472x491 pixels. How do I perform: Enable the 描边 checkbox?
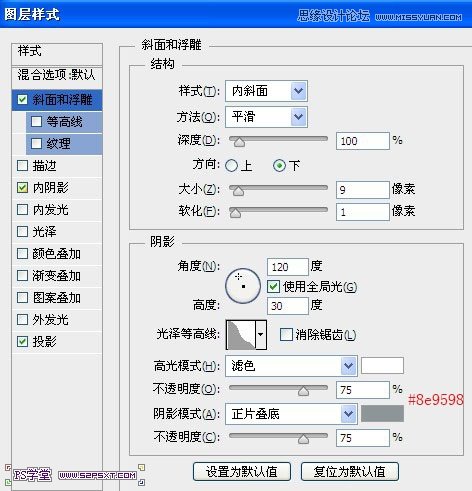tap(22, 166)
